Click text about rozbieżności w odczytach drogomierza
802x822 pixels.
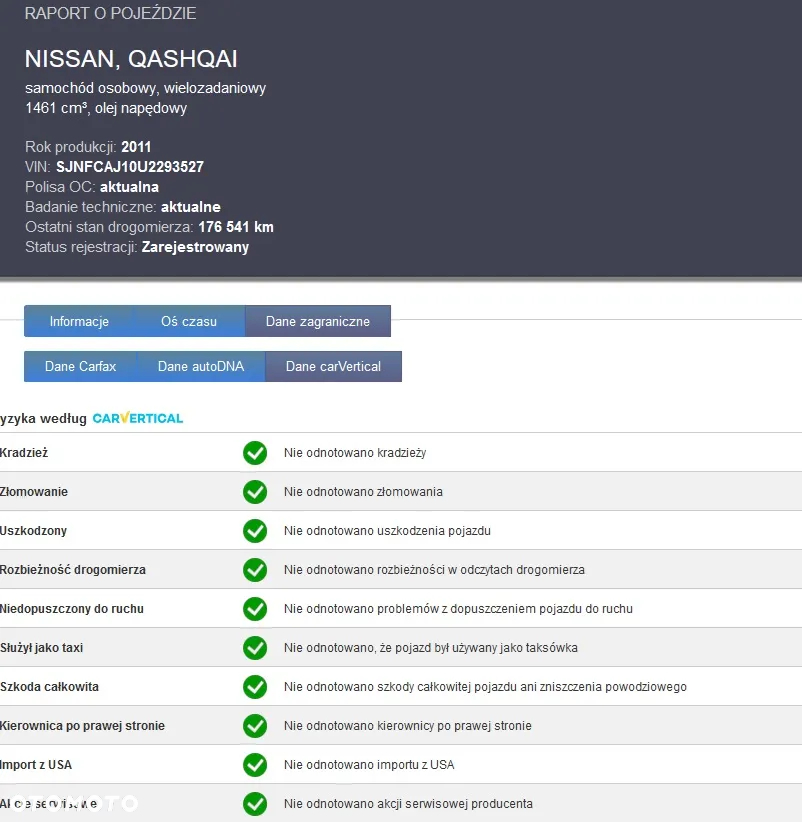pyautogui.click(x=434, y=570)
